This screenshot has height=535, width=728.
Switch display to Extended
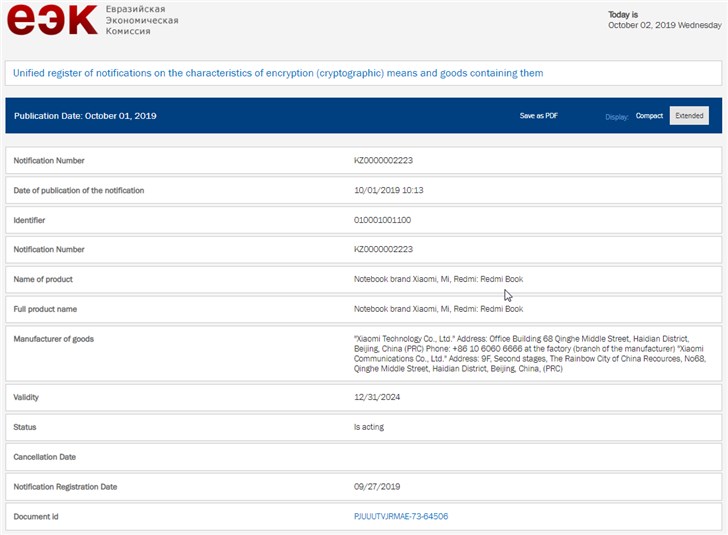[x=689, y=116]
